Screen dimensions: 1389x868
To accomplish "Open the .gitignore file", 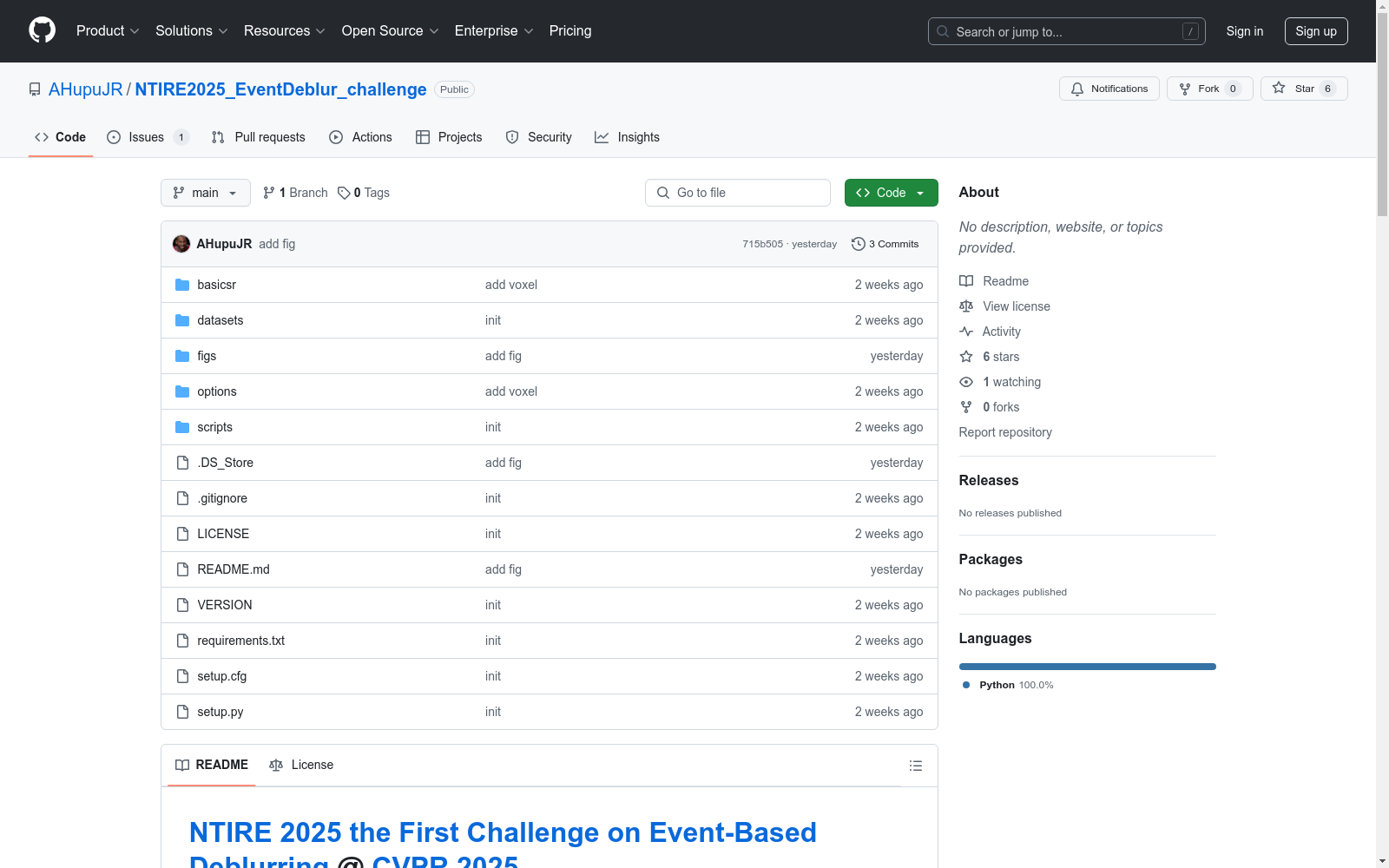I will (x=222, y=498).
